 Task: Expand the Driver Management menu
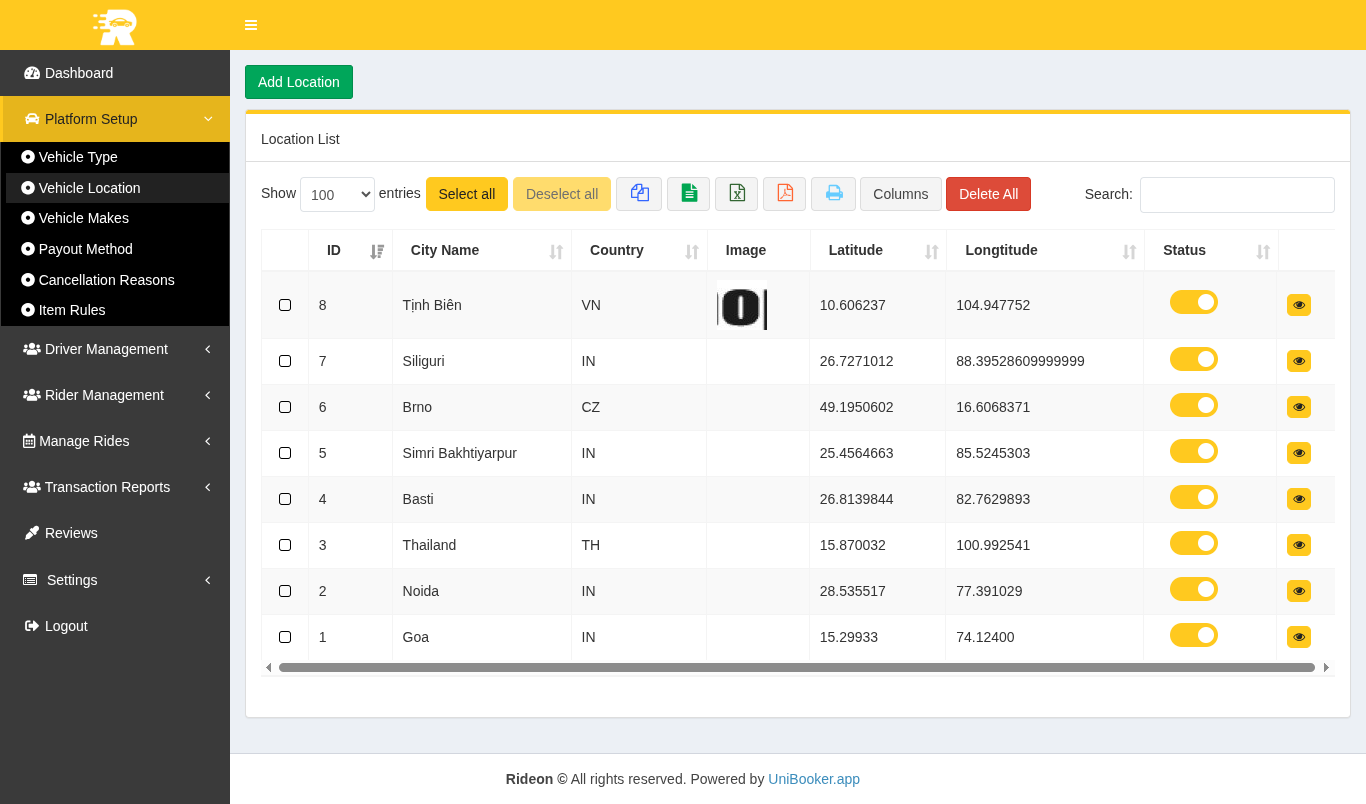point(115,349)
